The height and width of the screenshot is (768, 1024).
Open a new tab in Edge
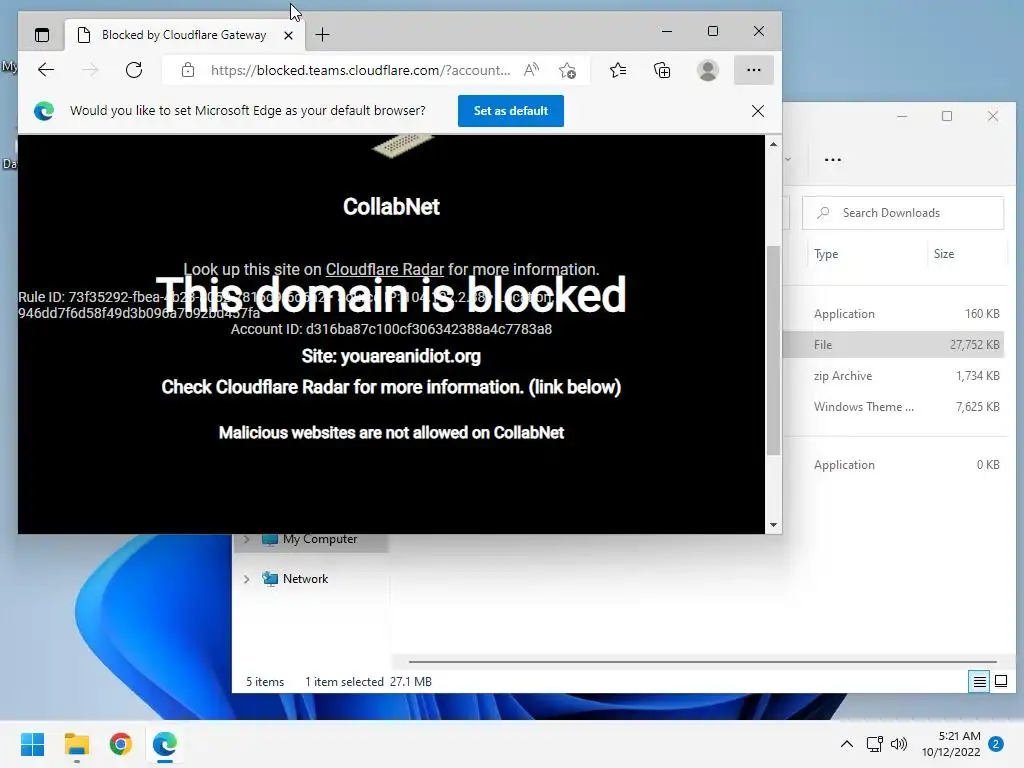coord(323,35)
